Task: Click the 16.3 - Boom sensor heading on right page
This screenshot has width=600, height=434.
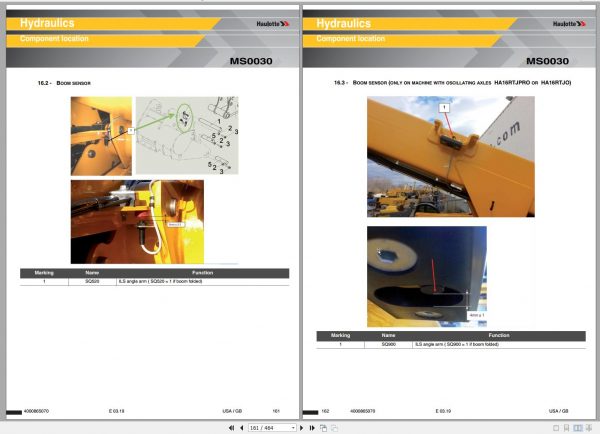Action: [x=452, y=83]
